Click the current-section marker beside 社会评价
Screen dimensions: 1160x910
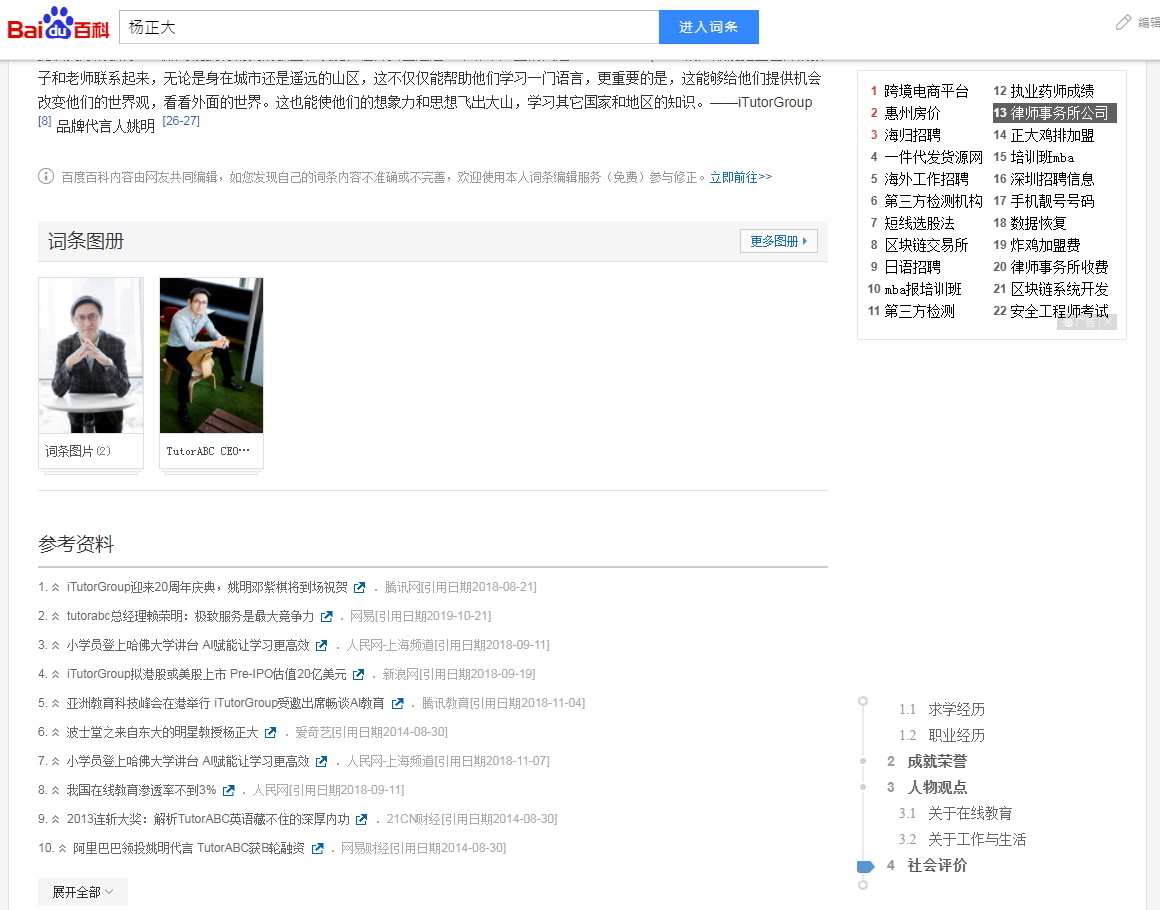[865, 866]
